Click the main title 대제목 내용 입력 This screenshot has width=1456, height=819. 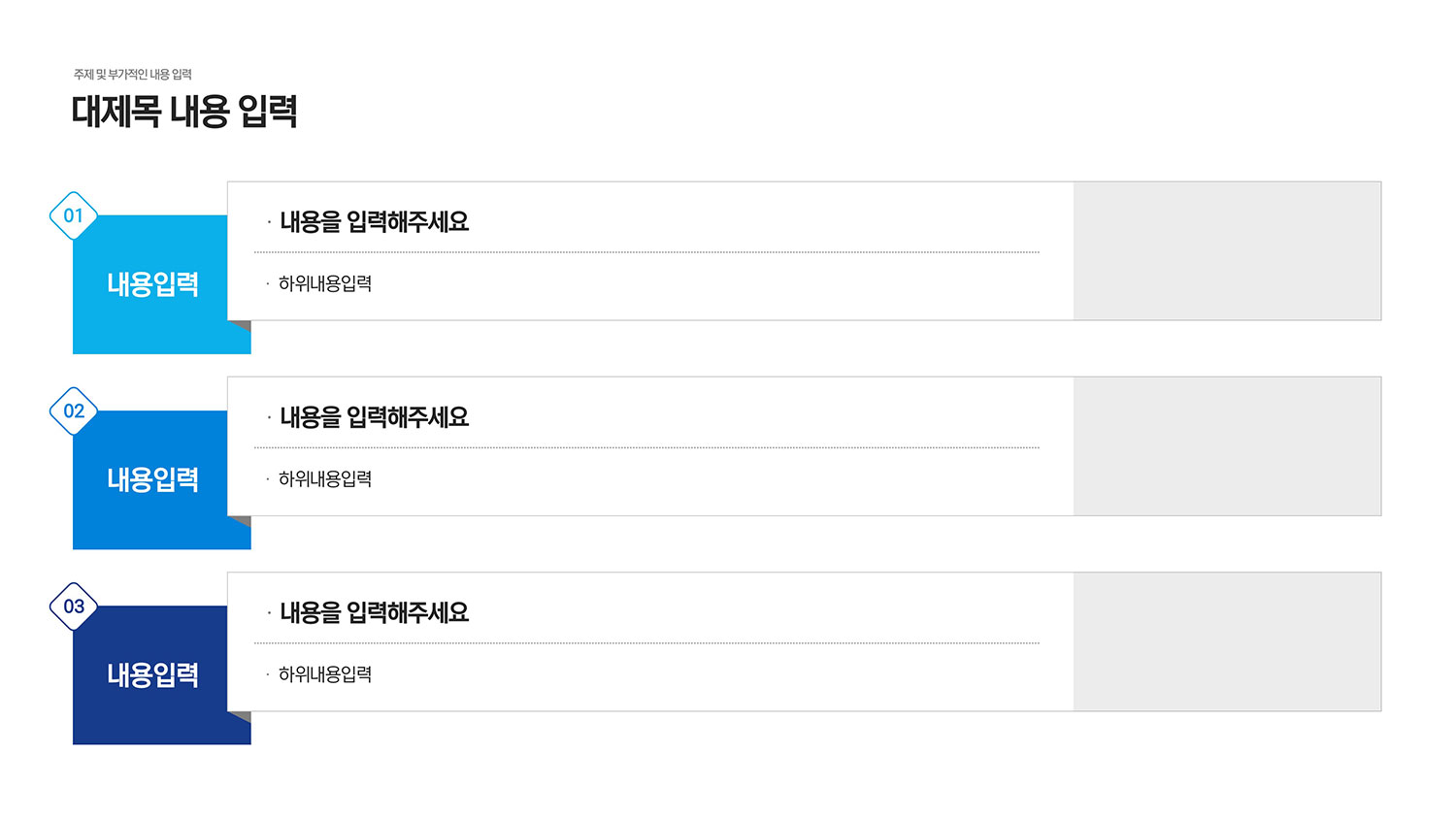click(184, 112)
